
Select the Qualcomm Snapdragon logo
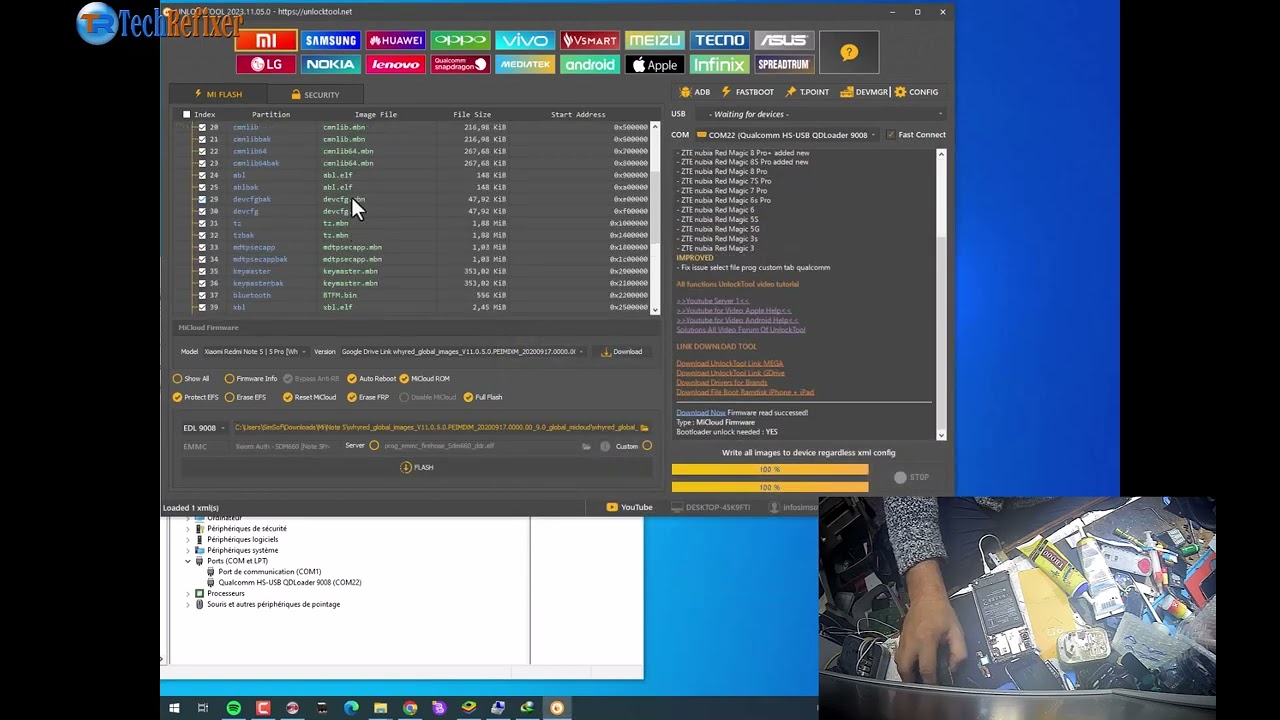(x=460, y=64)
